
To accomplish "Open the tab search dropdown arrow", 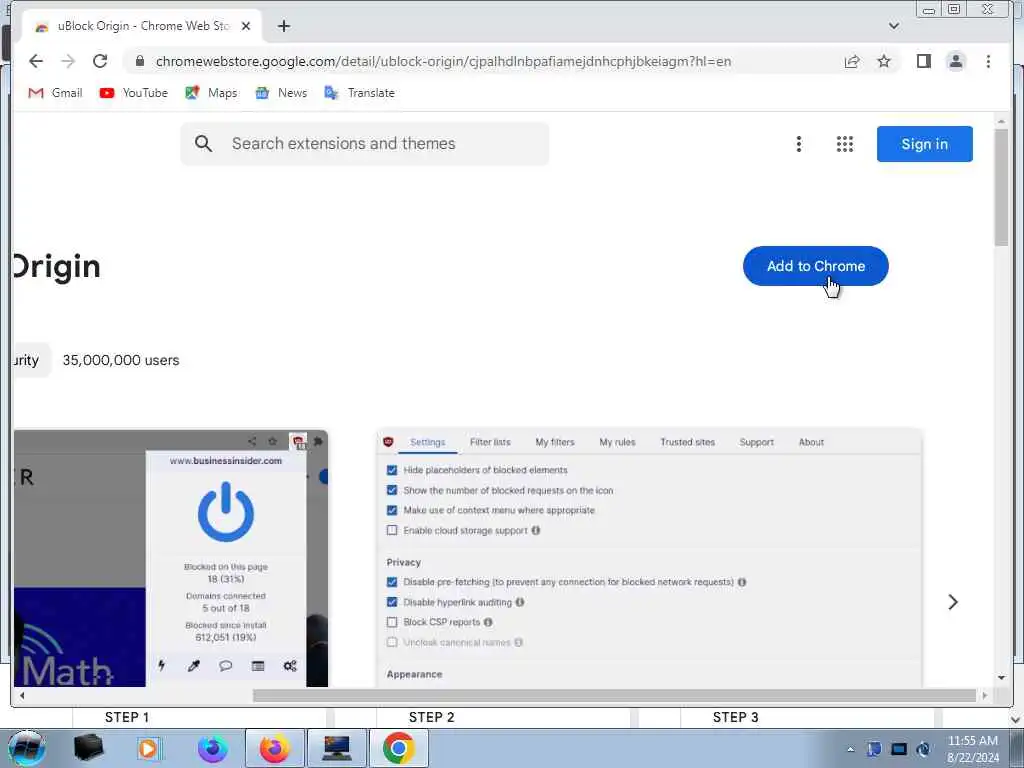I will pyautogui.click(x=894, y=26).
